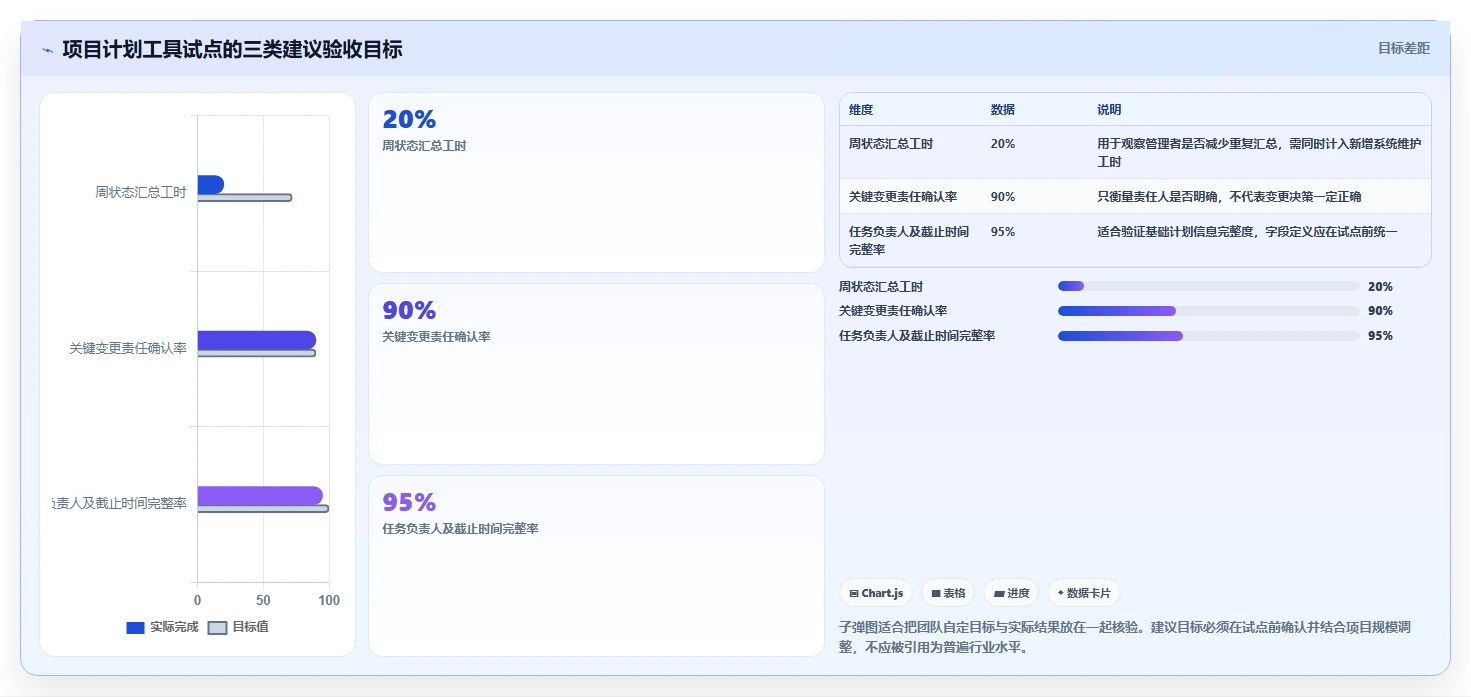Click the large 90% figure on data card
Screen dimensions: 1471x697
pyautogui.click(x=409, y=311)
